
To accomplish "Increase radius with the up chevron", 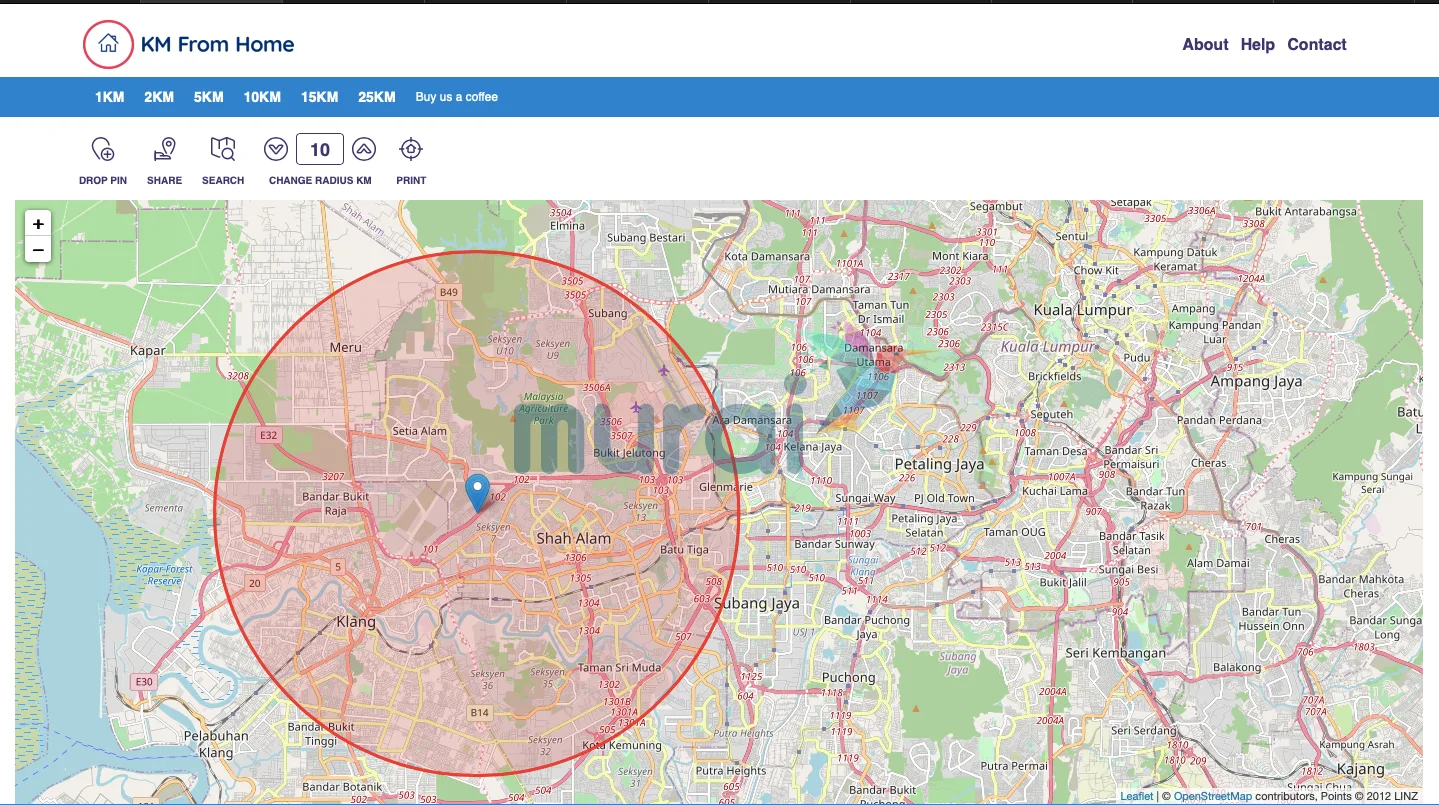I will (364, 150).
